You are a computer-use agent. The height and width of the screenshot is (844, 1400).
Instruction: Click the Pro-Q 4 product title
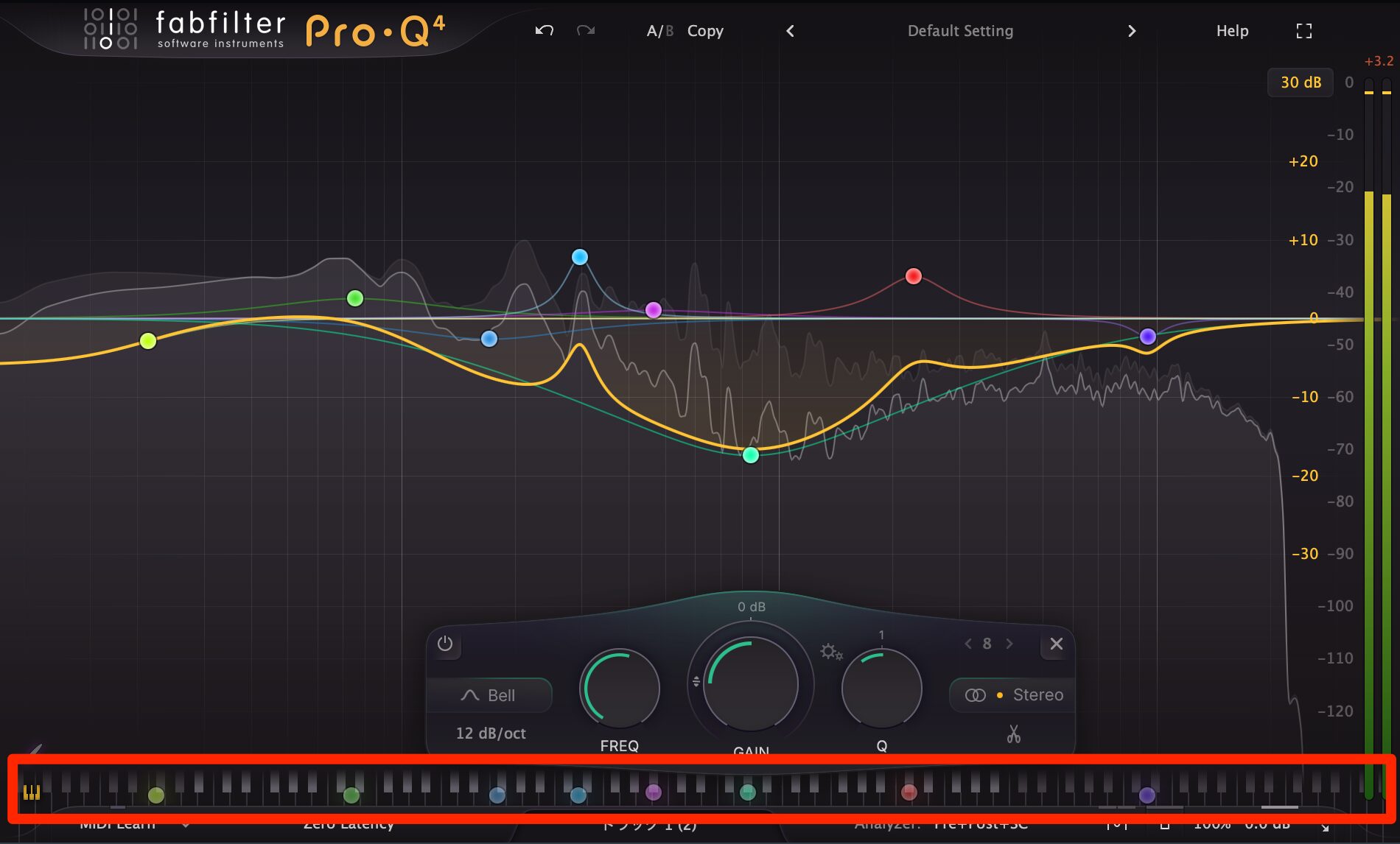click(375, 31)
